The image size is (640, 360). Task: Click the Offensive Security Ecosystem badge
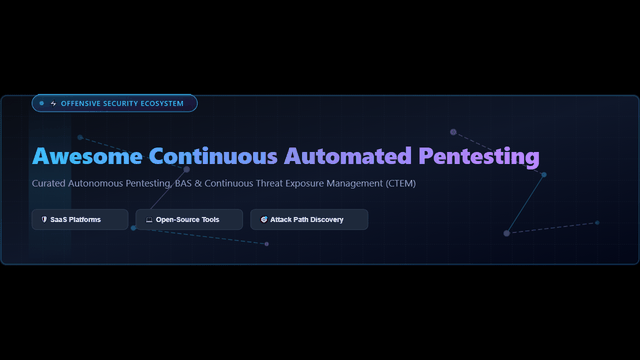(x=115, y=103)
